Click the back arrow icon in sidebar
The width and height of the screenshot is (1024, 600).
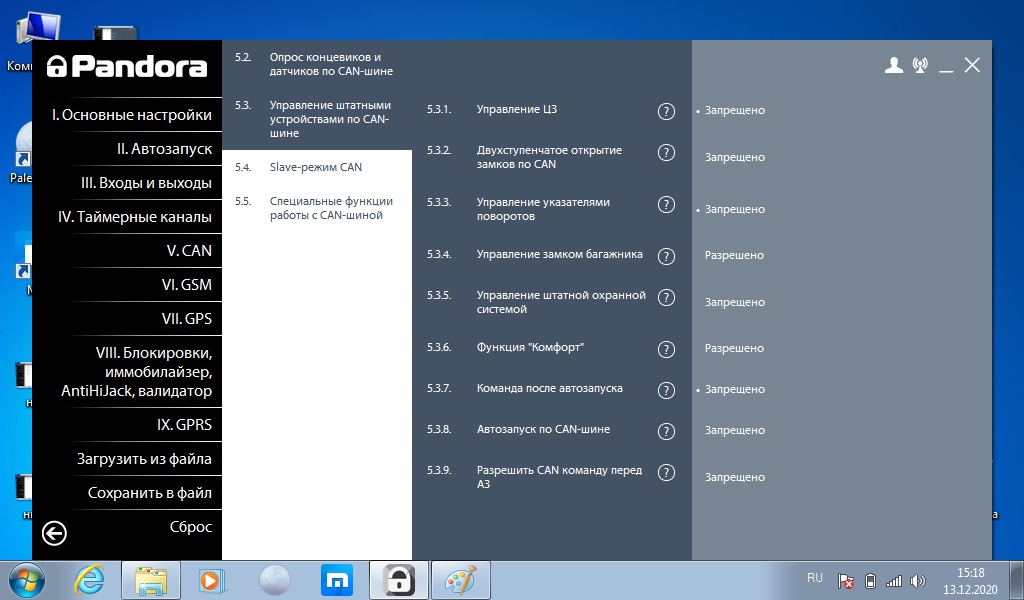coord(54,534)
